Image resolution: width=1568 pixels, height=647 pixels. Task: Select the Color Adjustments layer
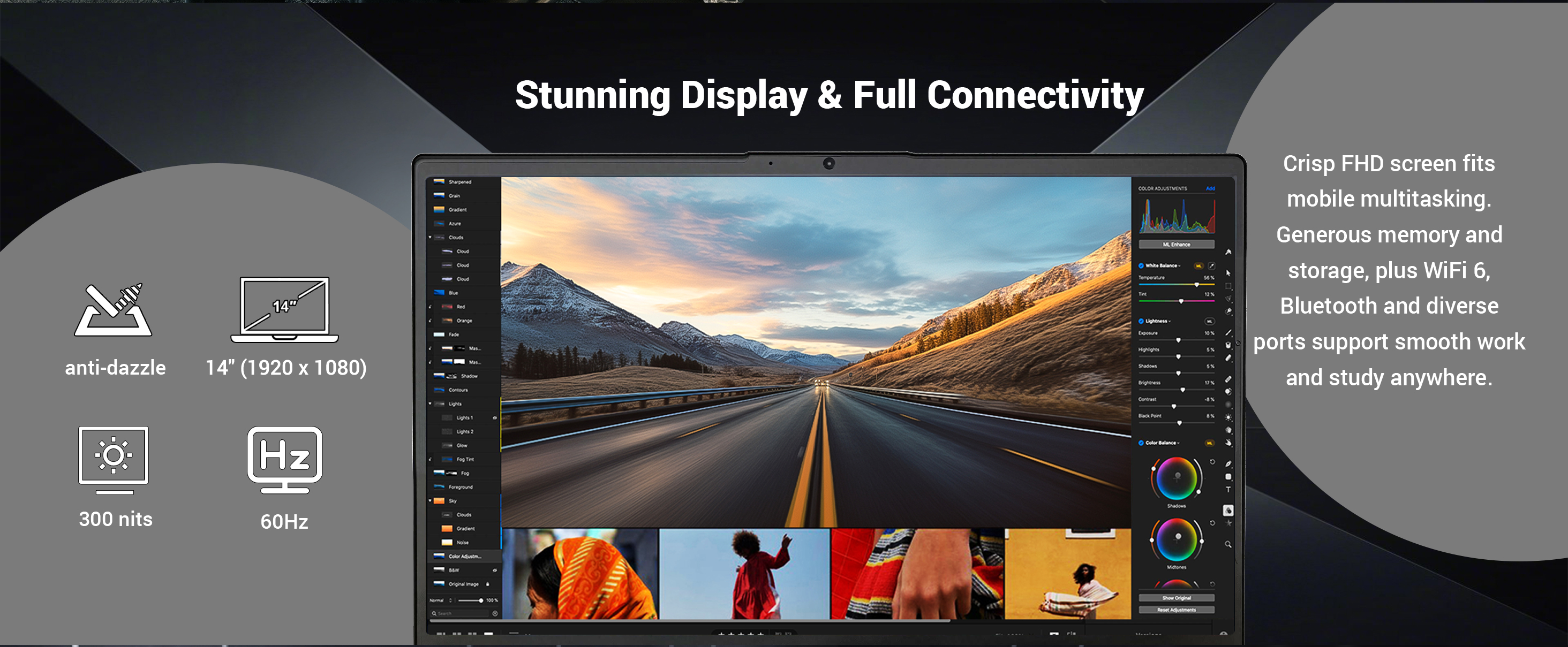click(x=464, y=557)
